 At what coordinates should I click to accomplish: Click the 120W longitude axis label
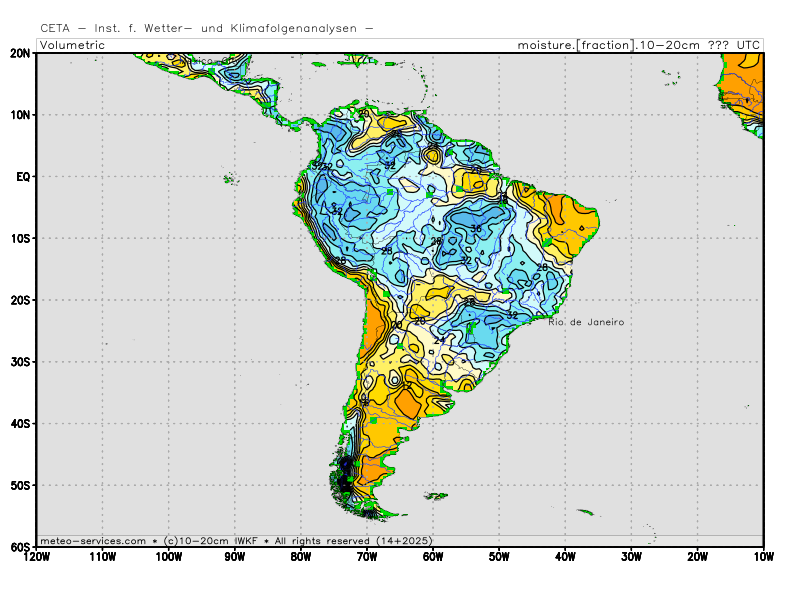37,556
